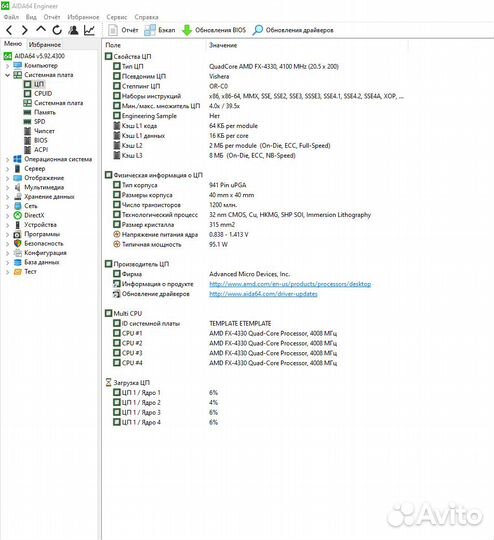The image size is (494, 540).
Task: Click the Безопасность shield icon
Action: pyautogui.click(x=18, y=243)
